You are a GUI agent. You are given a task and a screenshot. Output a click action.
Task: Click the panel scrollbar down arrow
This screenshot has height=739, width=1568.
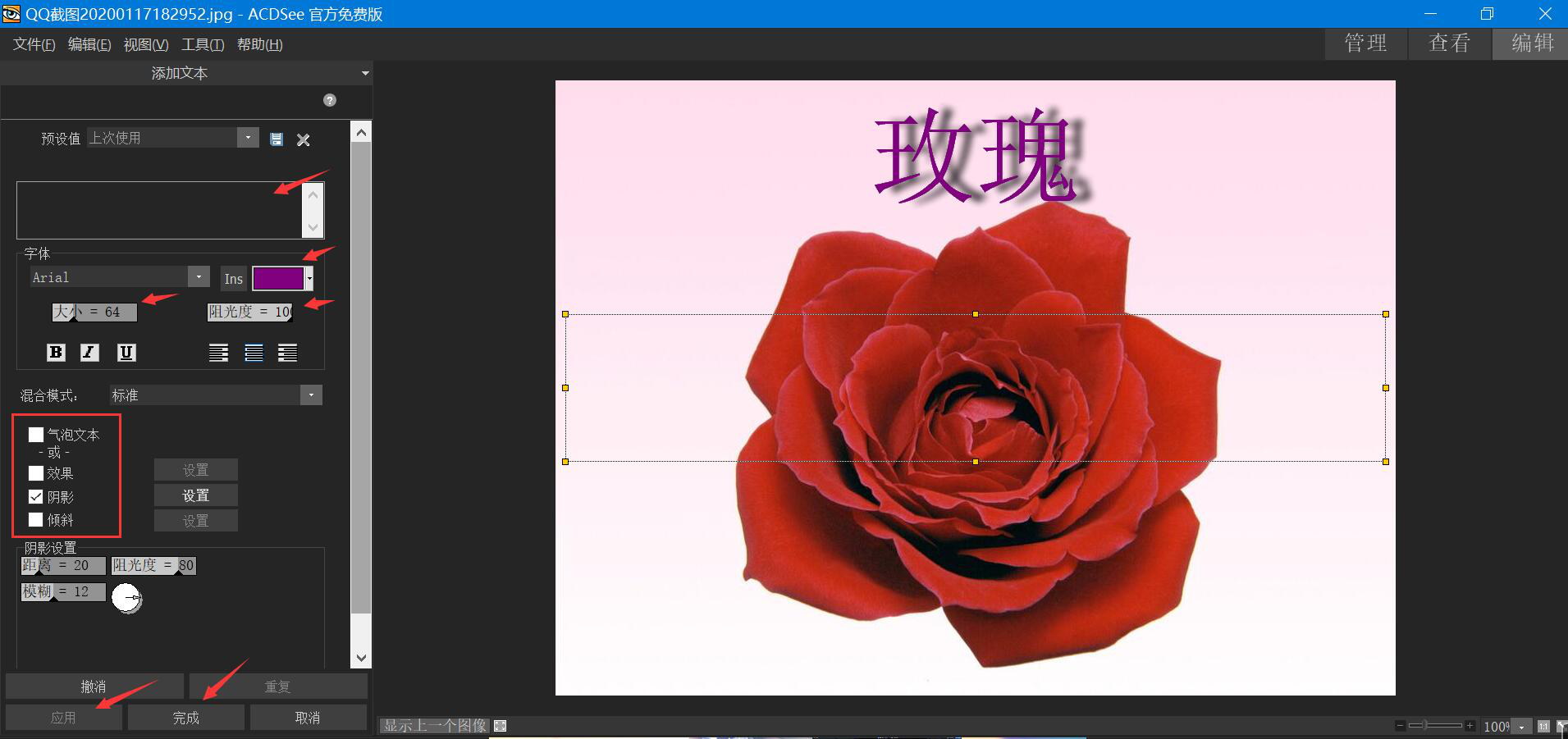[361, 658]
